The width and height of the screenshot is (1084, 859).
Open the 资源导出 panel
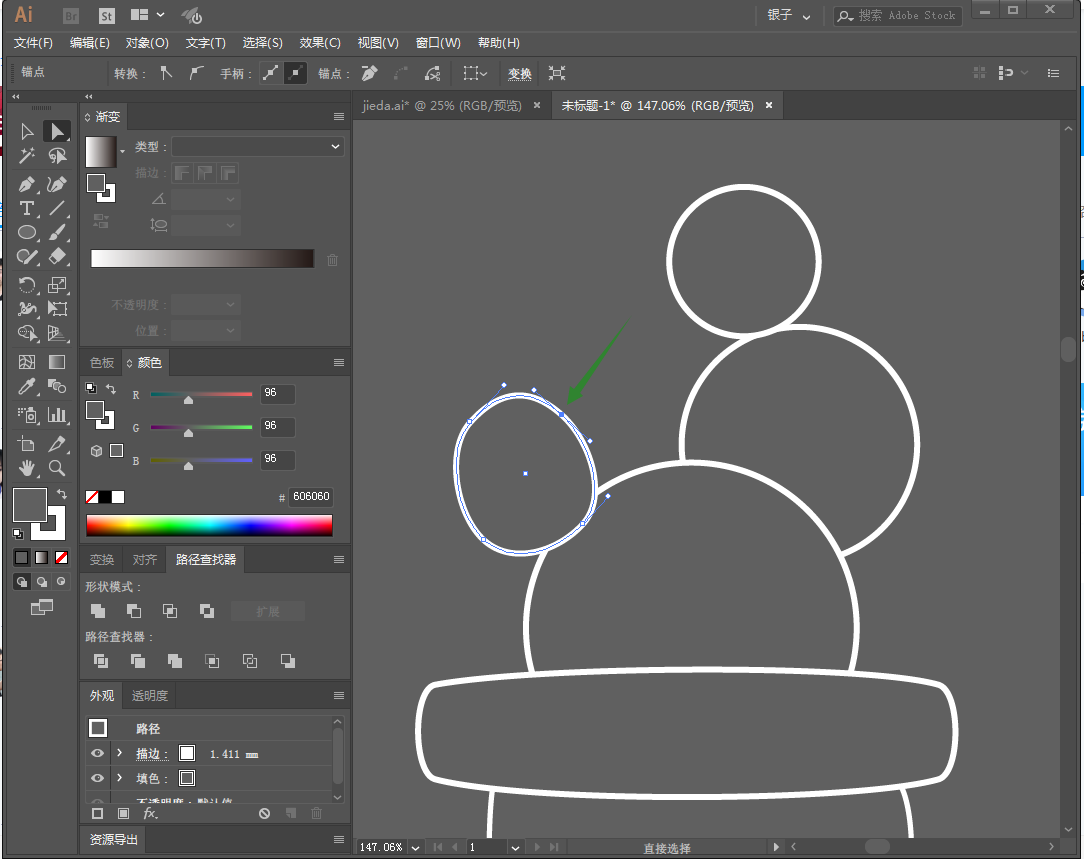114,840
